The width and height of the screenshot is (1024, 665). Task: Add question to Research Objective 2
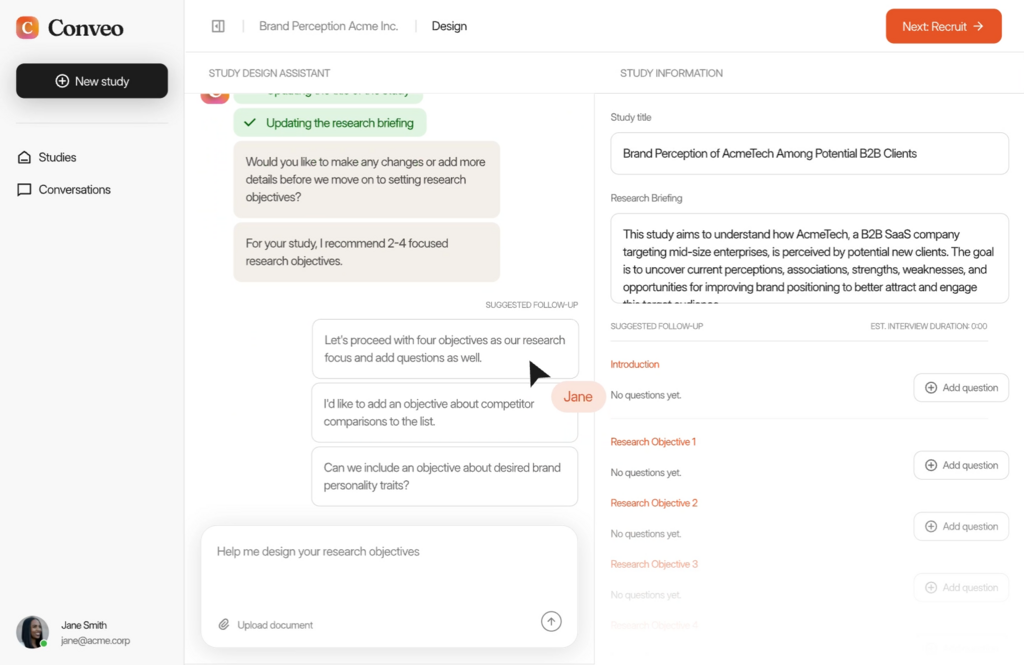point(960,526)
